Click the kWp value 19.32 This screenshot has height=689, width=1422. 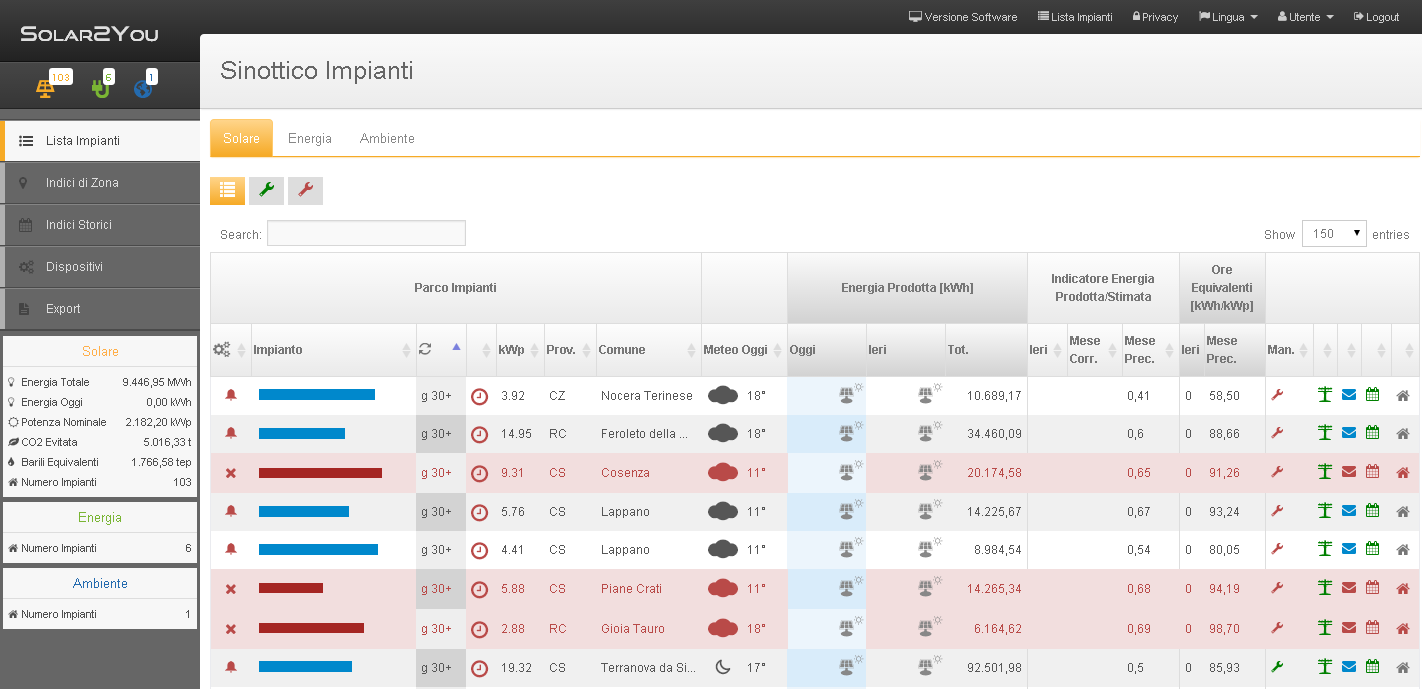(516, 667)
